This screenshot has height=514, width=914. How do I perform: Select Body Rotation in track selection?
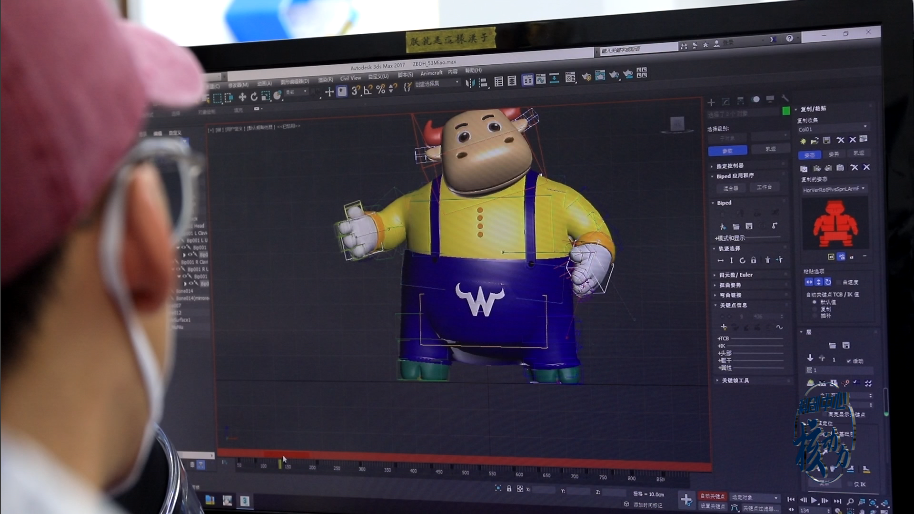[742, 260]
